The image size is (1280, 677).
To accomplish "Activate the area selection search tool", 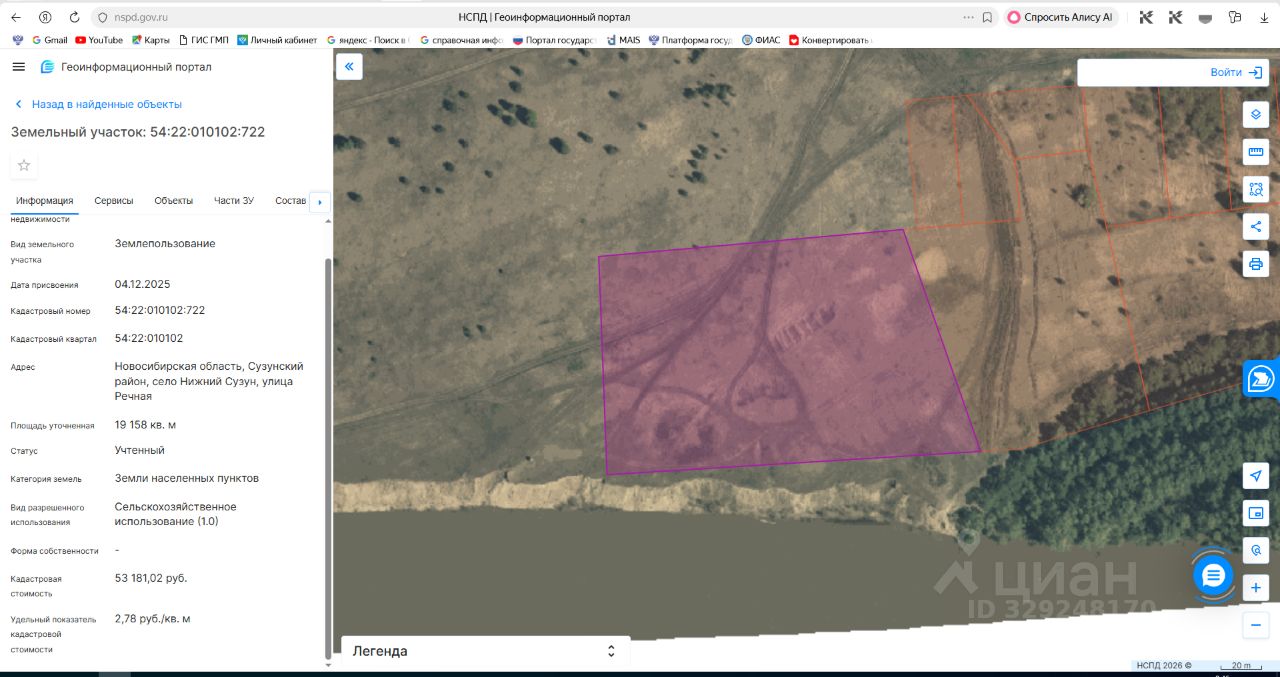I will coord(1256,188).
